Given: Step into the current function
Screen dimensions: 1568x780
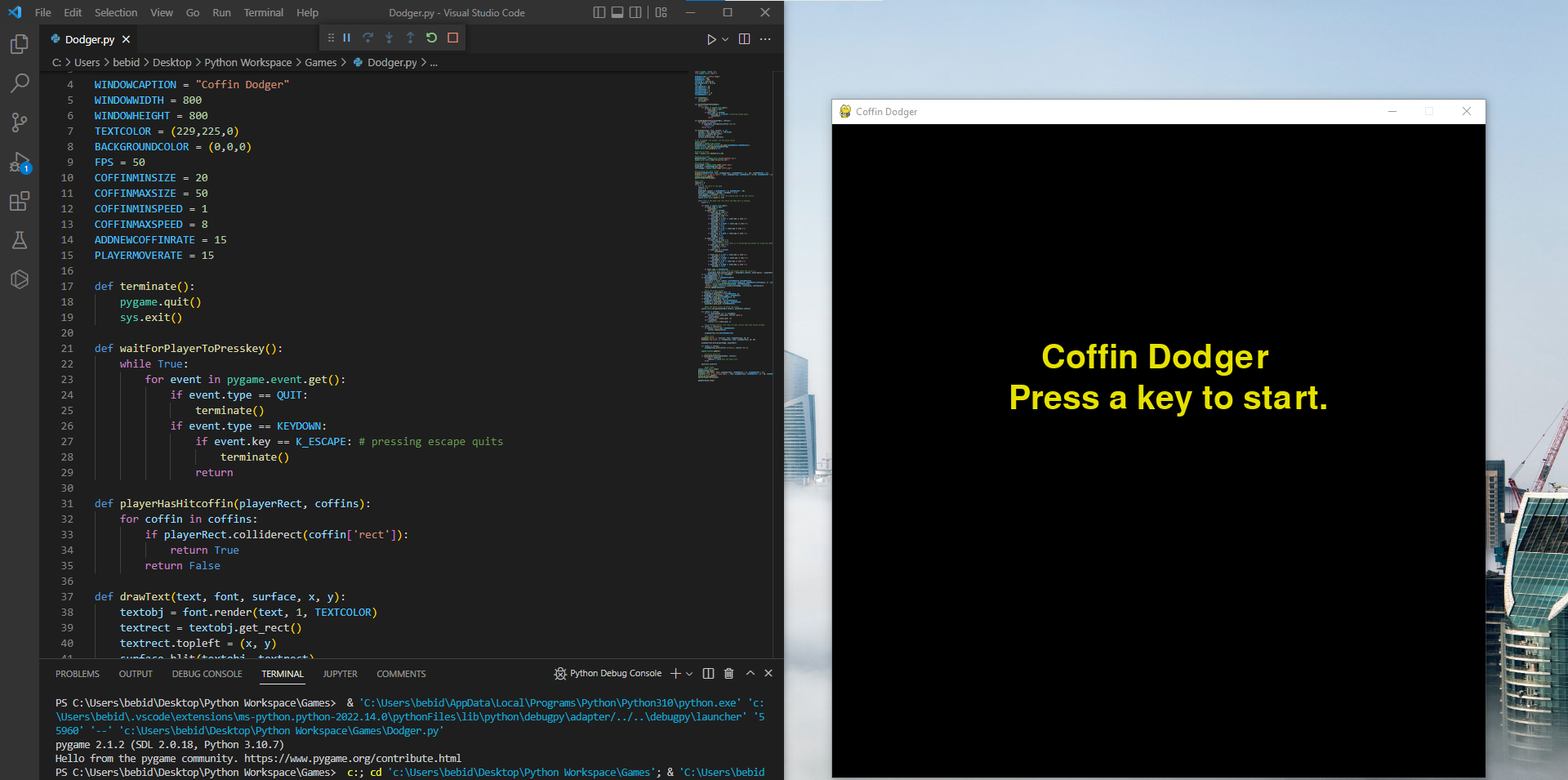Looking at the screenshot, I should point(390,38).
